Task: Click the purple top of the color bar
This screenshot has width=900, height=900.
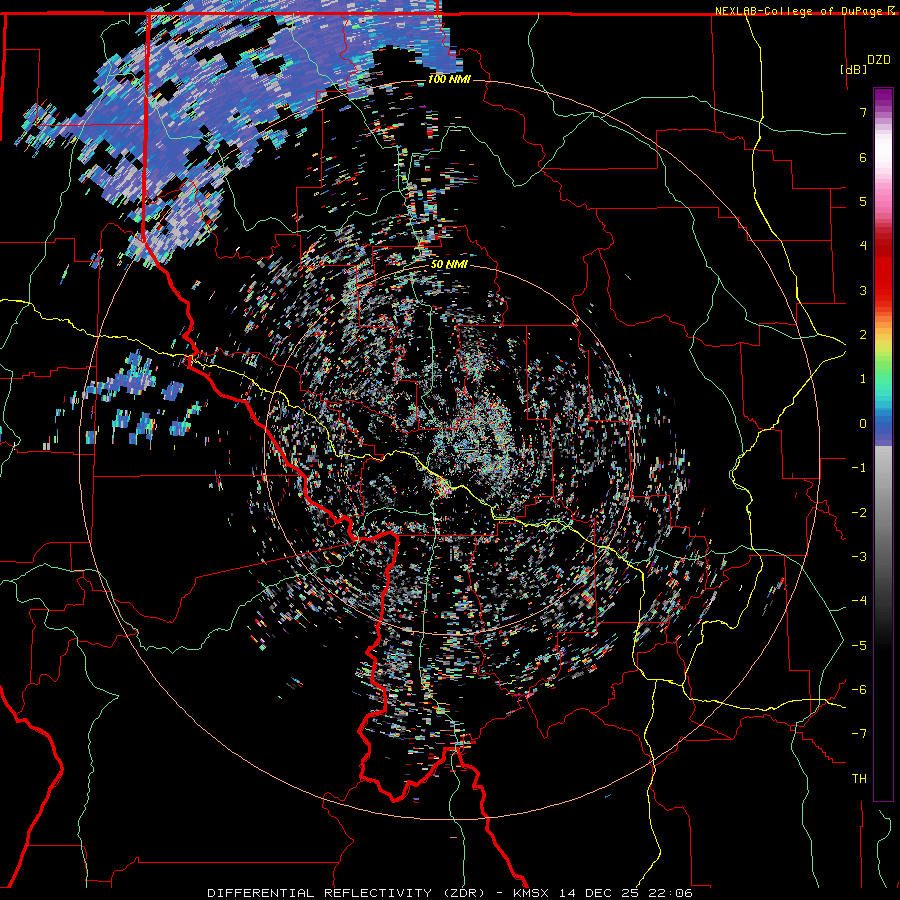Action: pyautogui.click(x=883, y=98)
